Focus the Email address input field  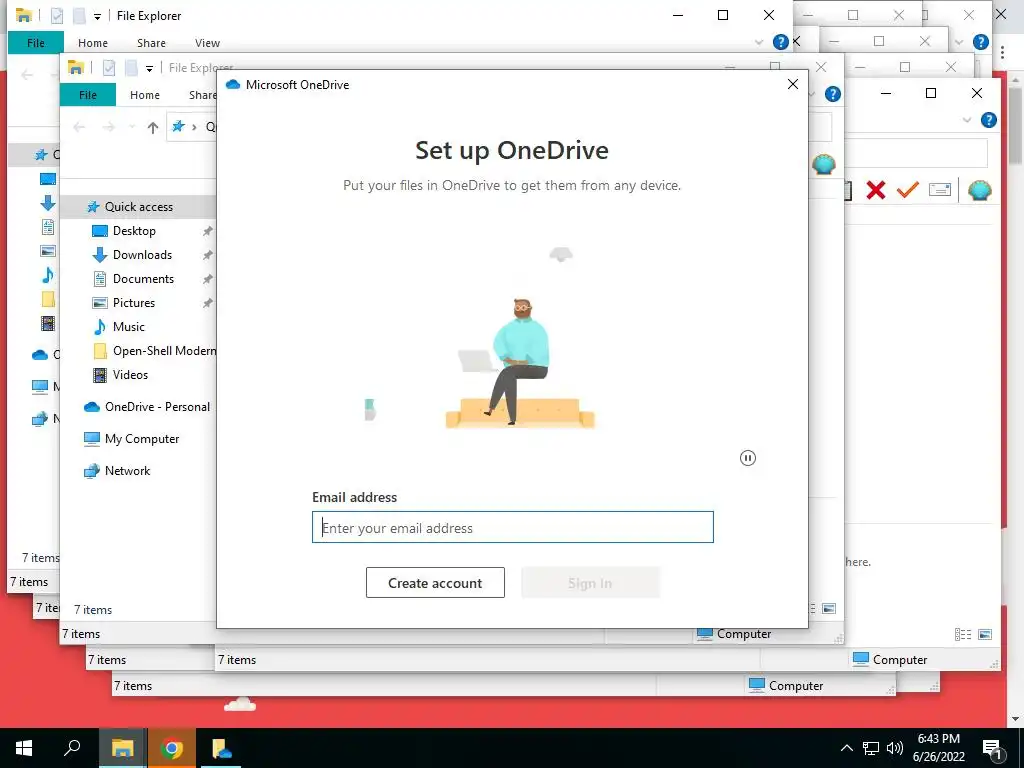click(x=513, y=527)
